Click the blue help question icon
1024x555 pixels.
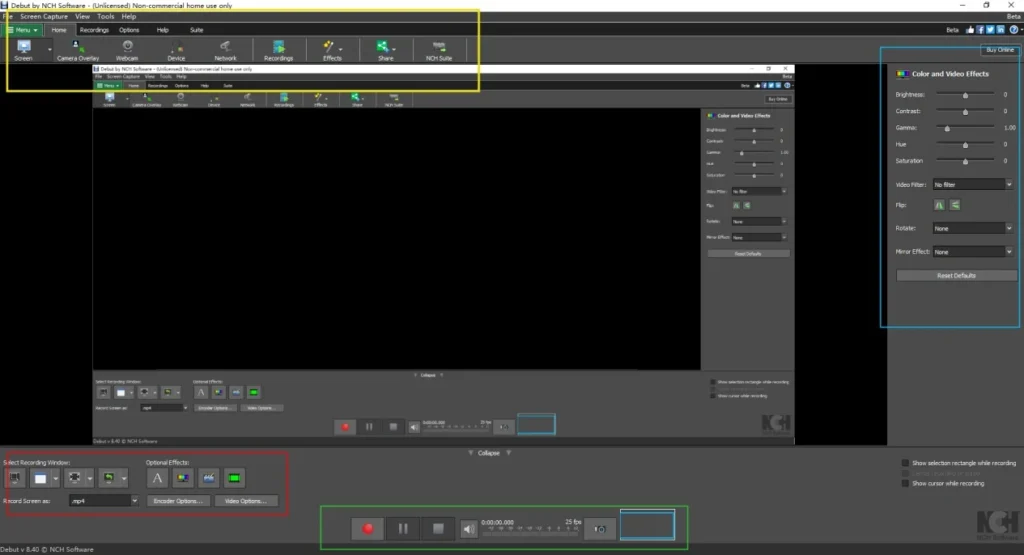(x=1014, y=29)
